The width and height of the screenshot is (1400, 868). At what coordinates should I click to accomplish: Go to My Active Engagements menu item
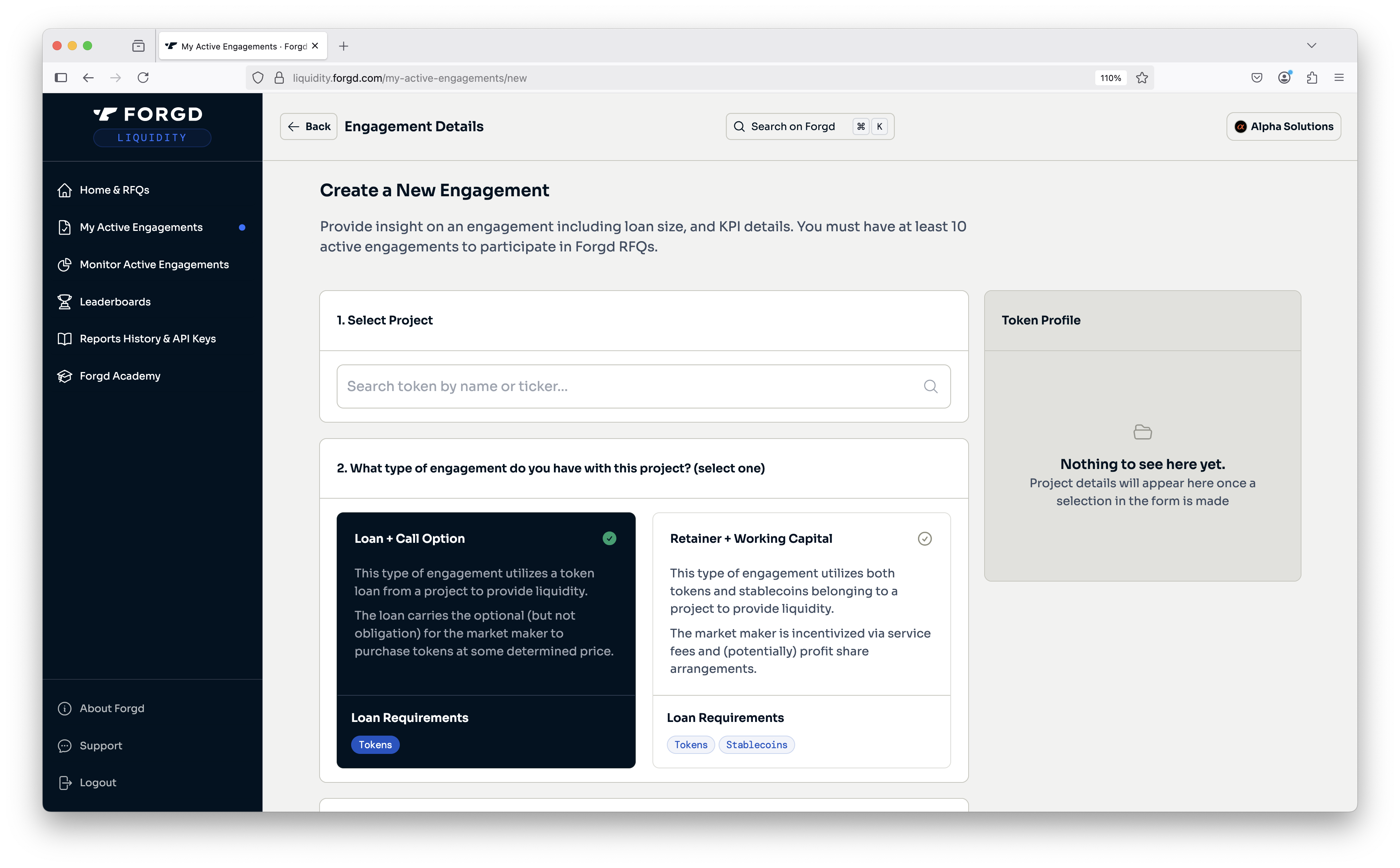(141, 227)
